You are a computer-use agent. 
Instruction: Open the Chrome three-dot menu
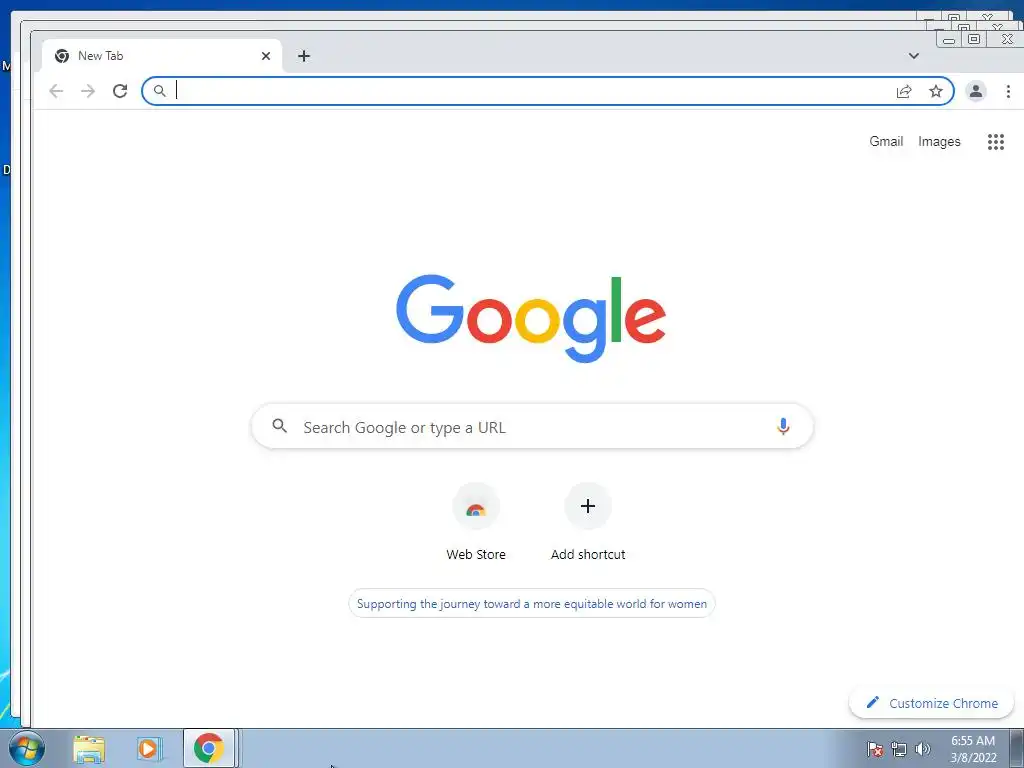(x=1008, y=91)
